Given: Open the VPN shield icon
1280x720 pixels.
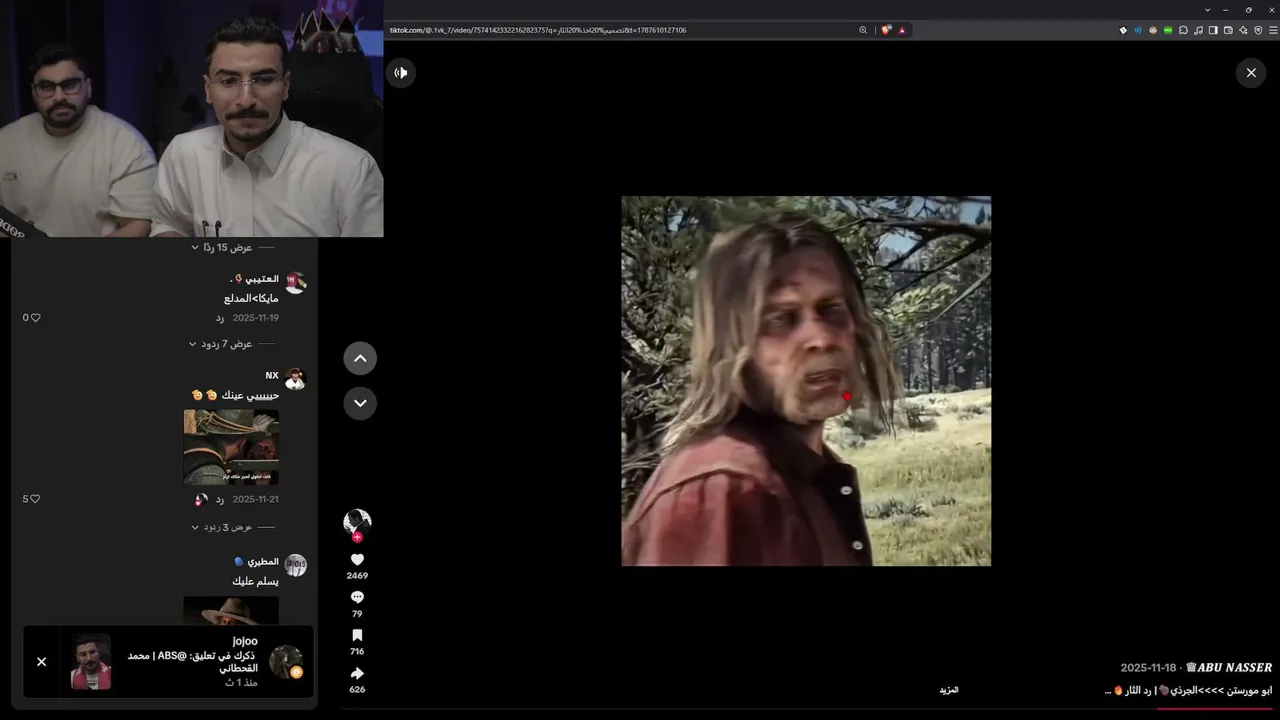Looking at the screenshot, I should tap(1257, 30).
